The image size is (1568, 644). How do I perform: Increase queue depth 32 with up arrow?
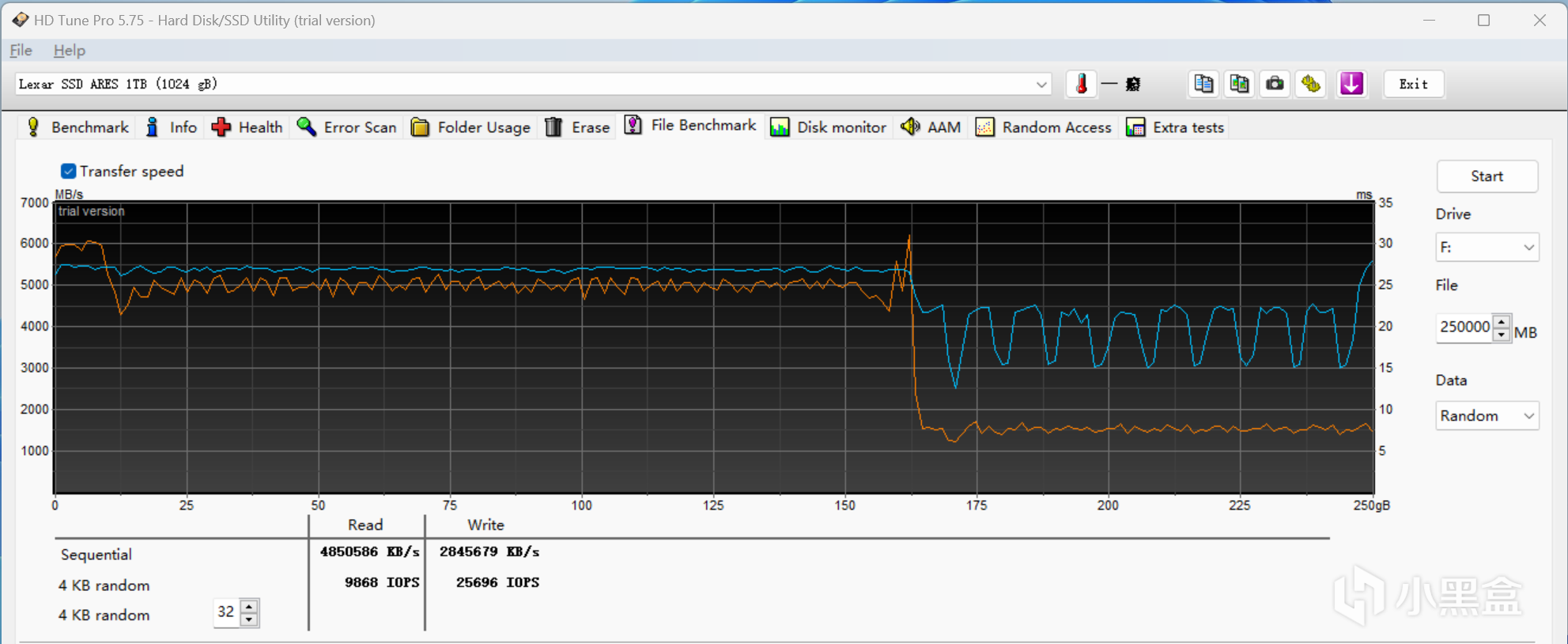(x=249, y=606)
